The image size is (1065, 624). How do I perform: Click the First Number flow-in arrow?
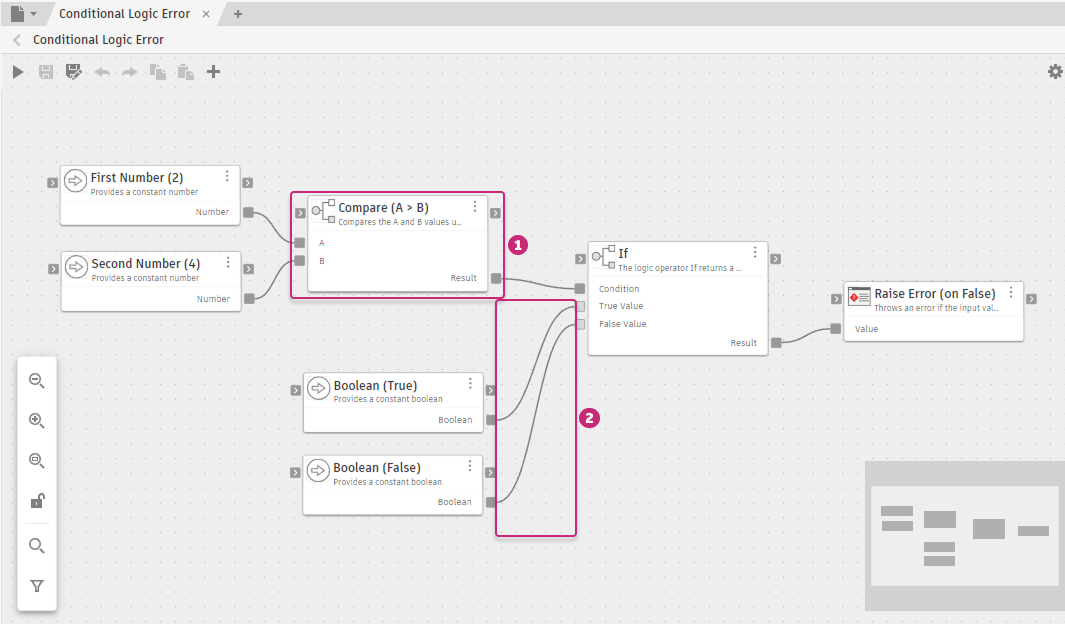pyautogui.click(x=52, y=183)
